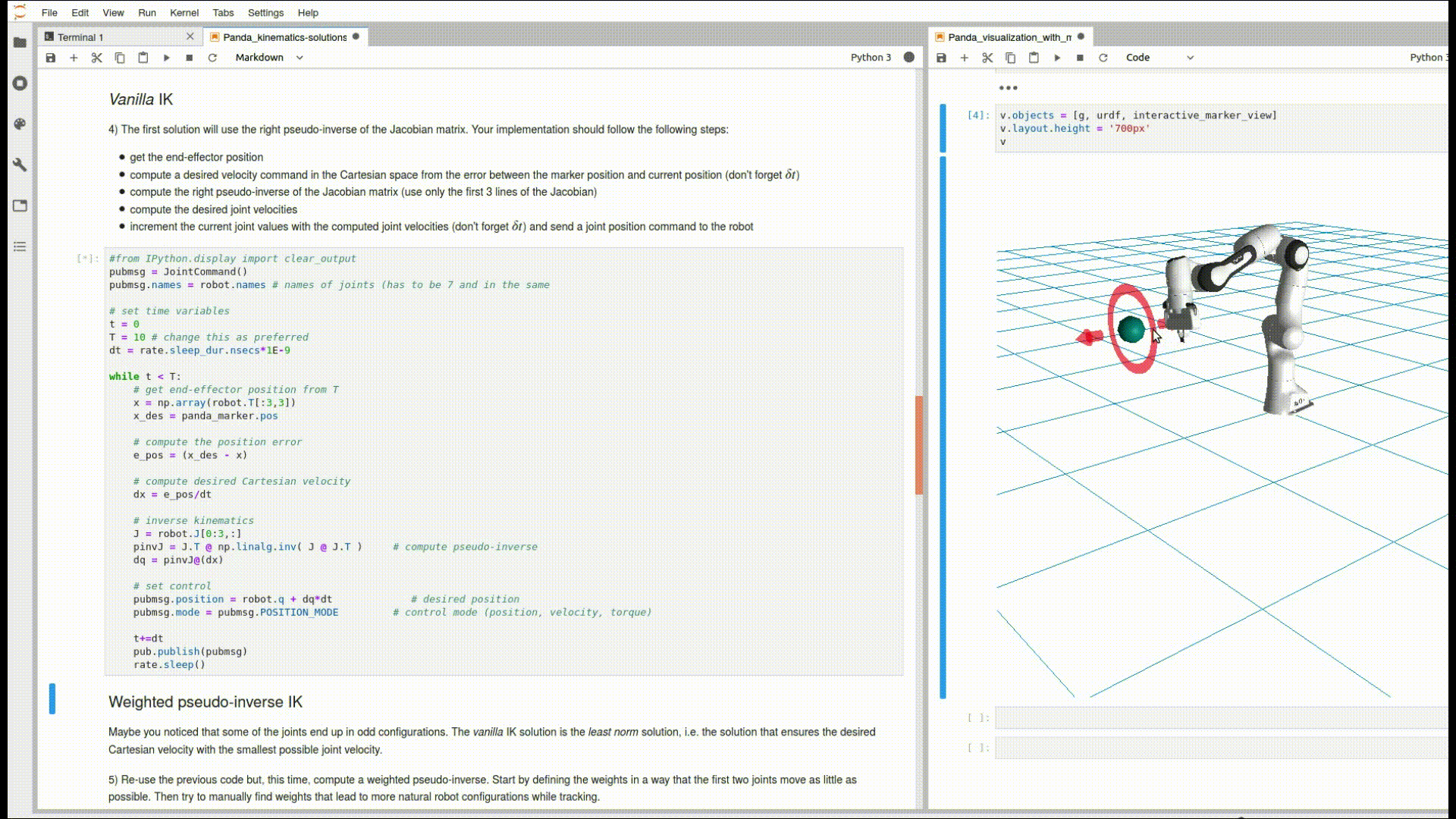Viewport: 1456px width, 819px height.
Task: Restart kernel in right visualization notebook
Action: [x=1103, y=58]
